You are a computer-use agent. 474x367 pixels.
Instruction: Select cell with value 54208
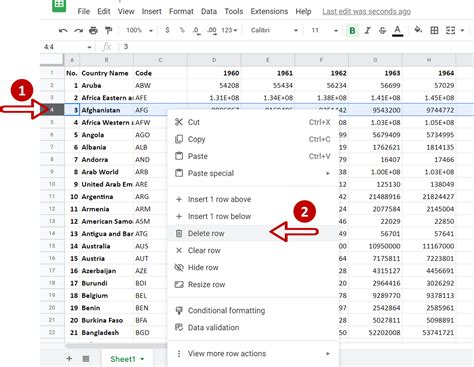pyautogui.click(x=214, y=85)
